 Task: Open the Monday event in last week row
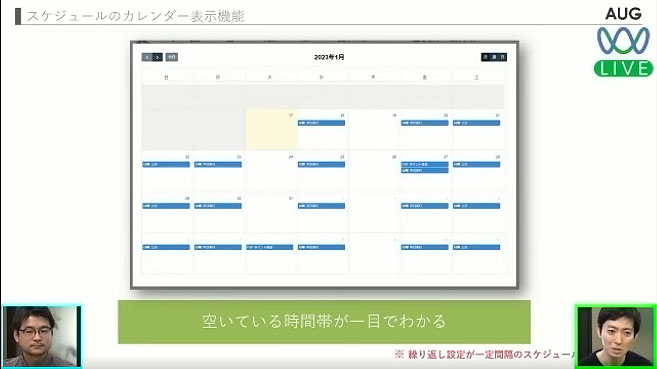[218, 247]
